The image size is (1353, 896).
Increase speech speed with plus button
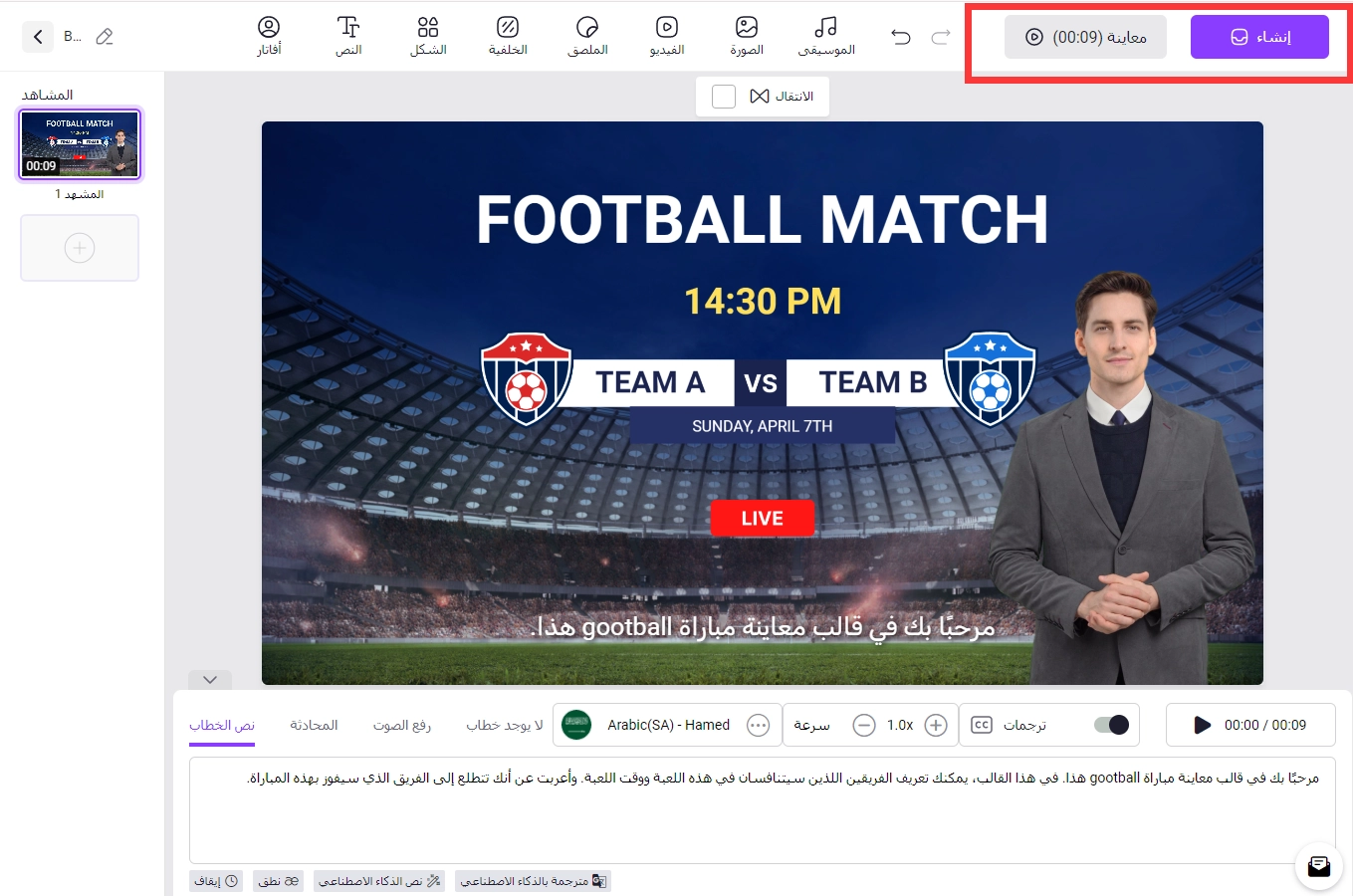pyautogui.click(x=936, y=725)
